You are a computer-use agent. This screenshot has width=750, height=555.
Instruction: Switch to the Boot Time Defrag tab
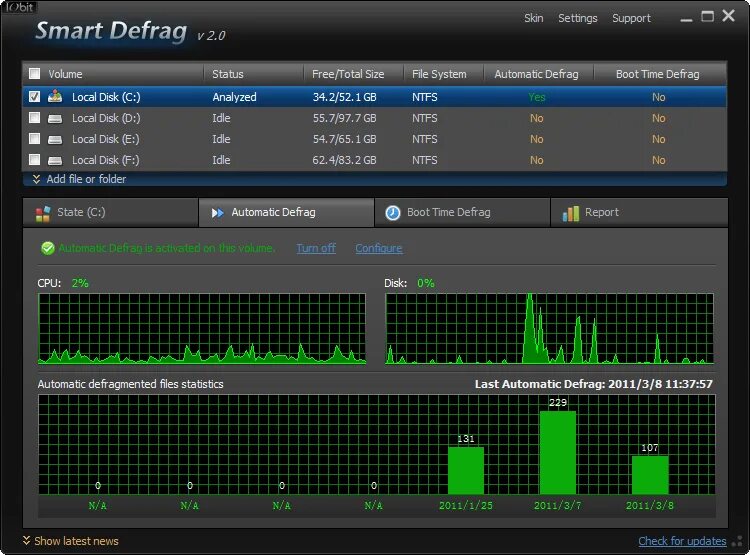(x=462, y=212)
